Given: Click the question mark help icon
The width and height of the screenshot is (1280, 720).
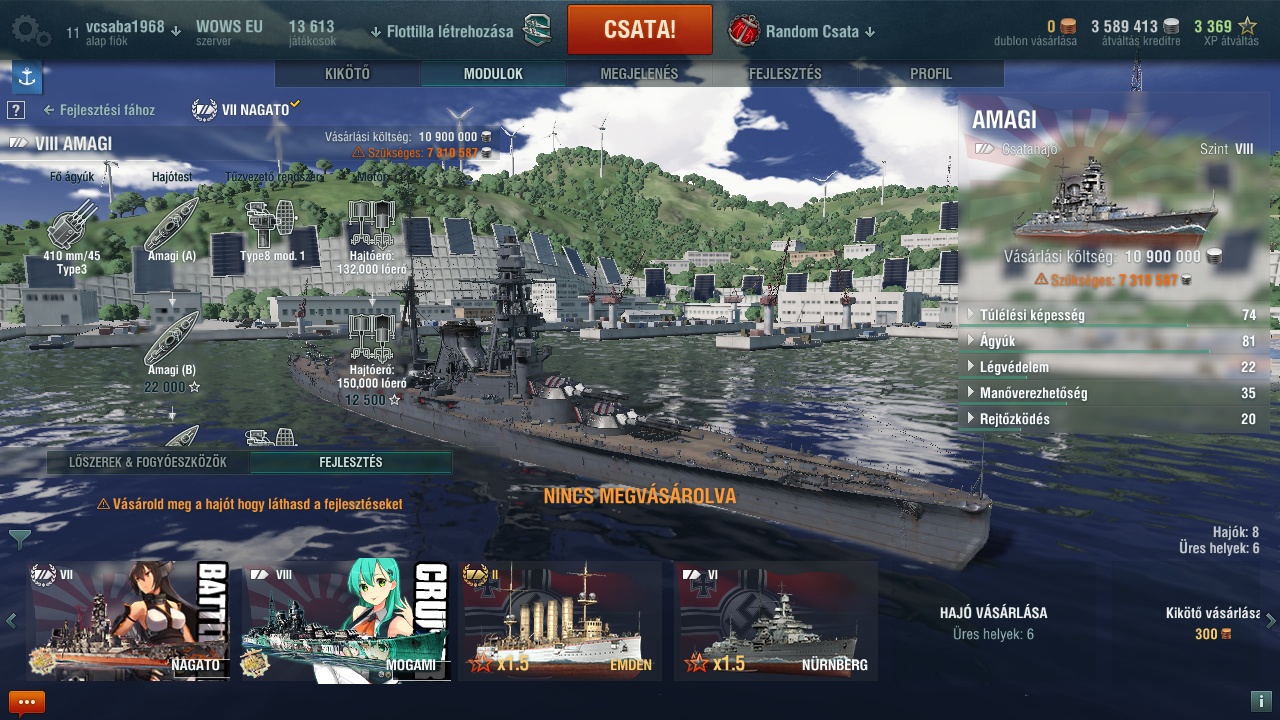Looking at the screenshot, I should click(16, 110).
